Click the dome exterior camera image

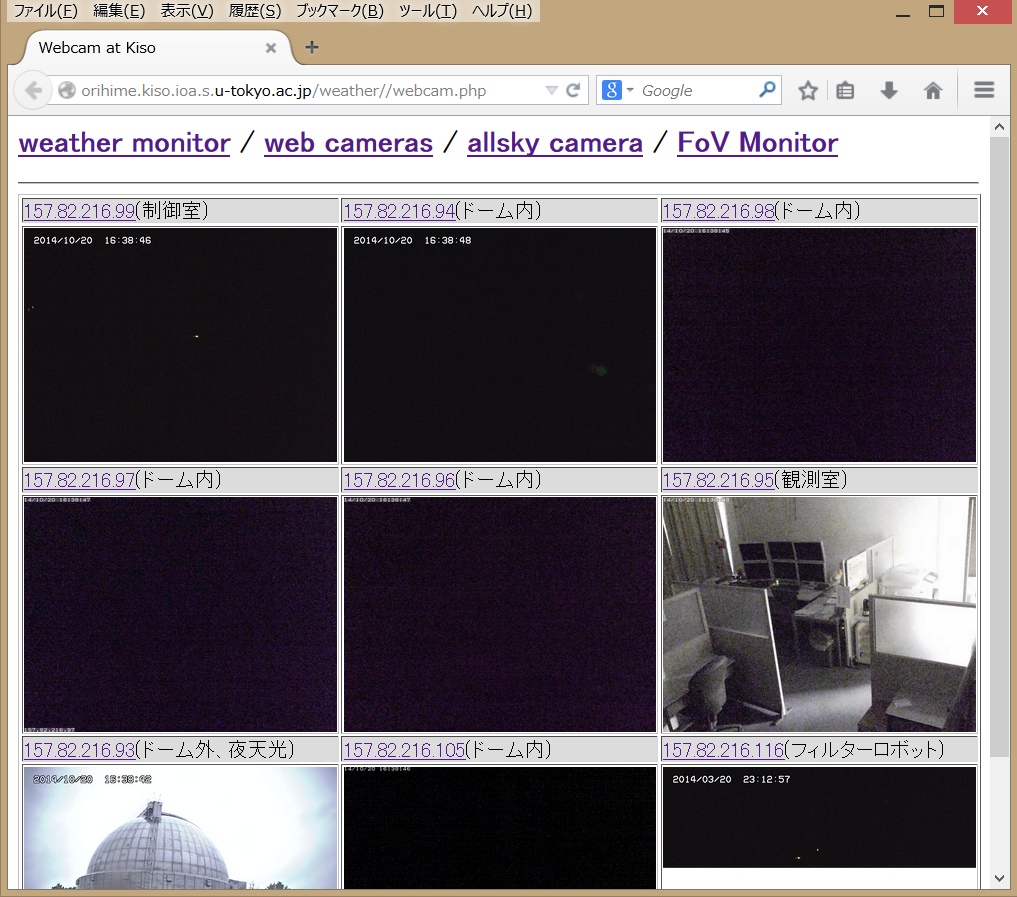(x=180, y=827)
